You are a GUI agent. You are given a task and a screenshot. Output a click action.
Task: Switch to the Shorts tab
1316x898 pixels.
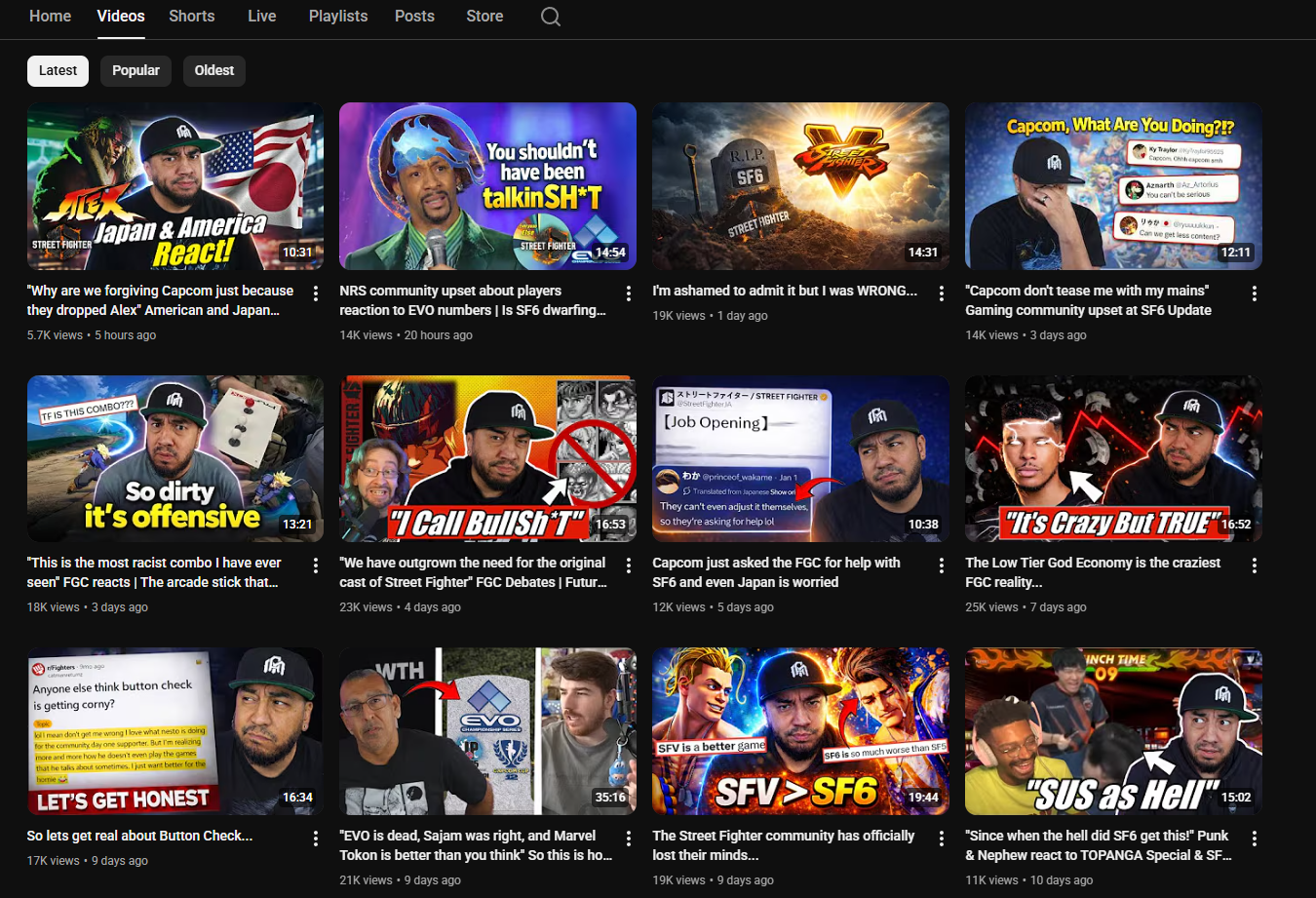click(192, 17)
